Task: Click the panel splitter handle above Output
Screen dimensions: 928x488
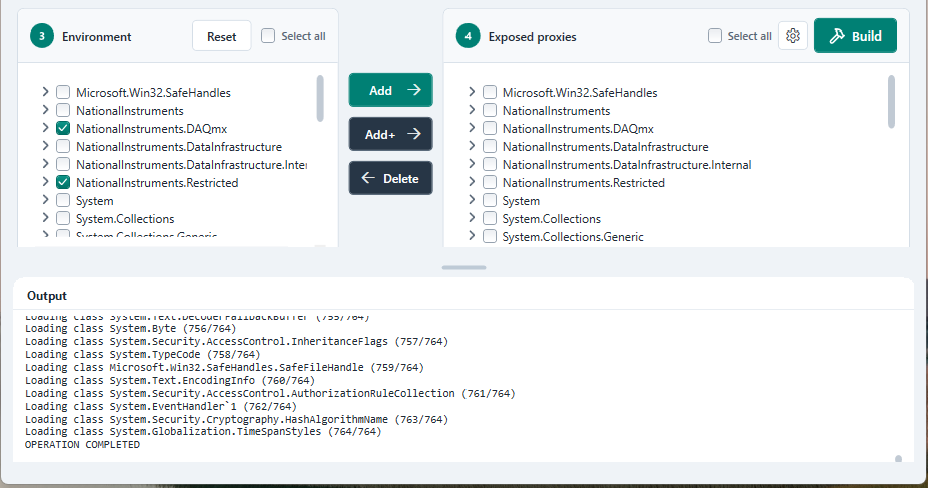Action: 464,267
